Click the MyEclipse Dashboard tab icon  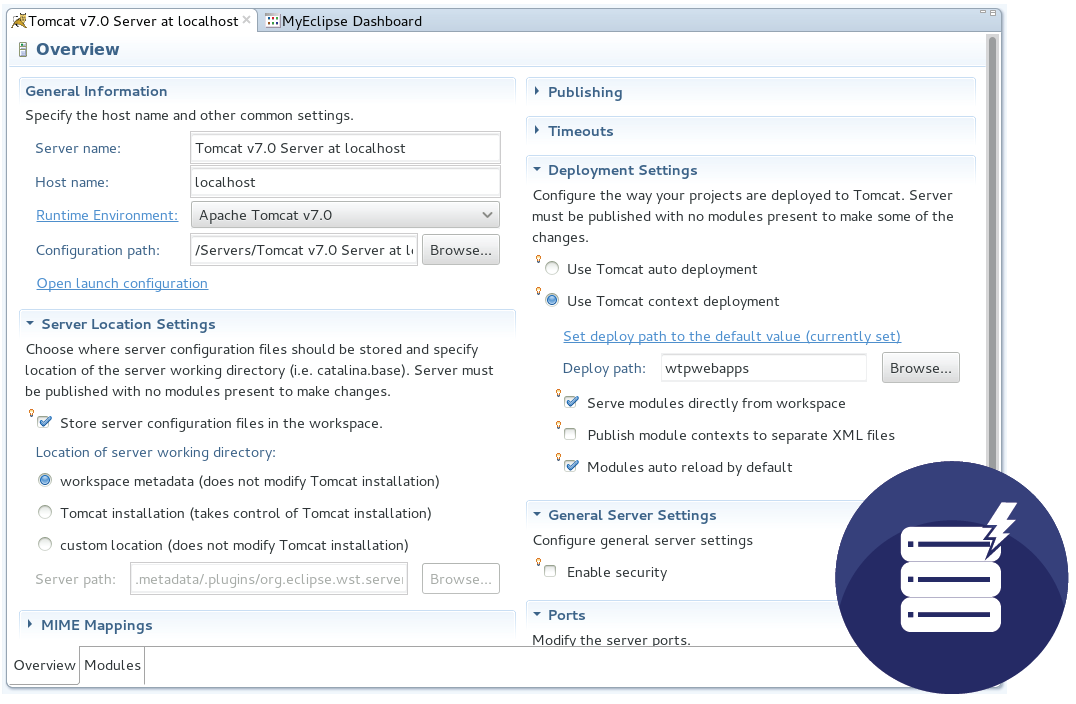272,21
